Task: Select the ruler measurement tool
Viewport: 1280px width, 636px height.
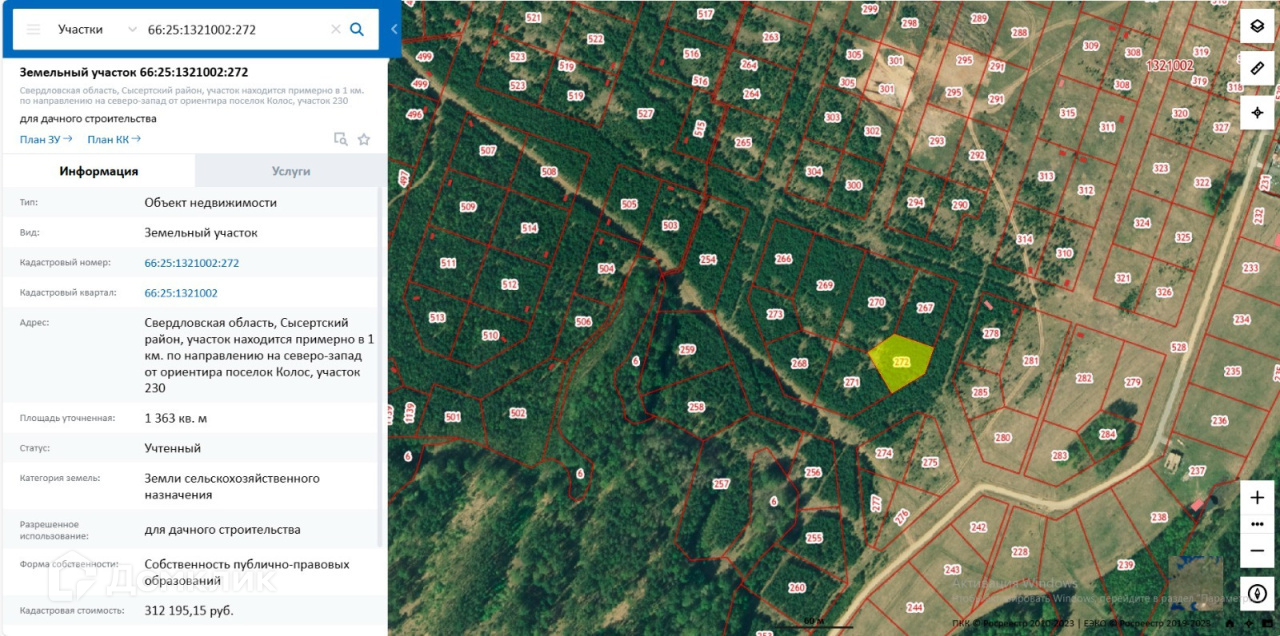Action: click(1257, 69)
